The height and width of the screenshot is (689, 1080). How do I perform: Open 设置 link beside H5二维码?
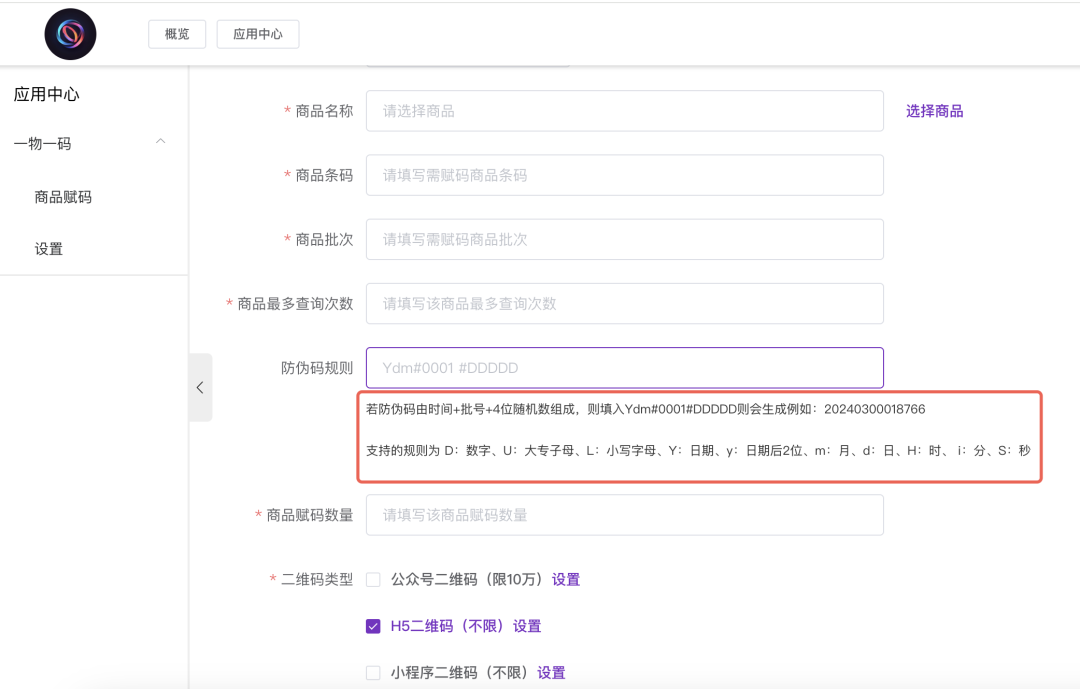(527, 626)
